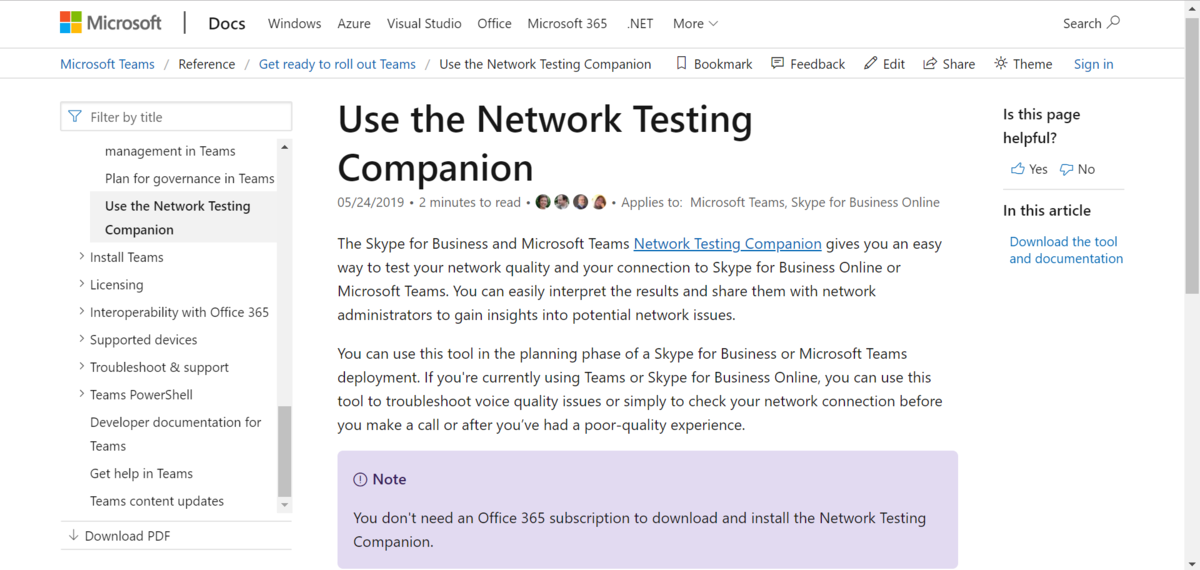The width and height of the screenshot is (1200, 570).
Task: Open the search magnifier icon
Action: [1114, 22]
